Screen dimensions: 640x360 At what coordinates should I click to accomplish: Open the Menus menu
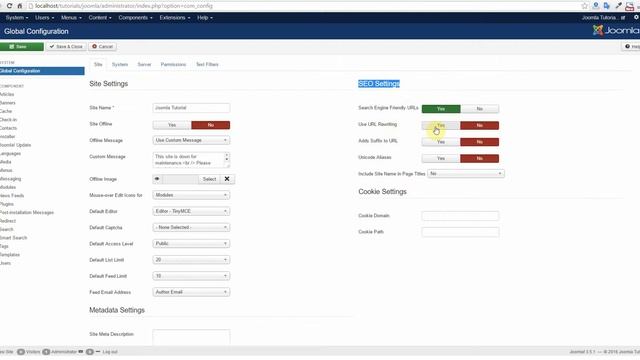pyautogui.click(x=71, y=18)
